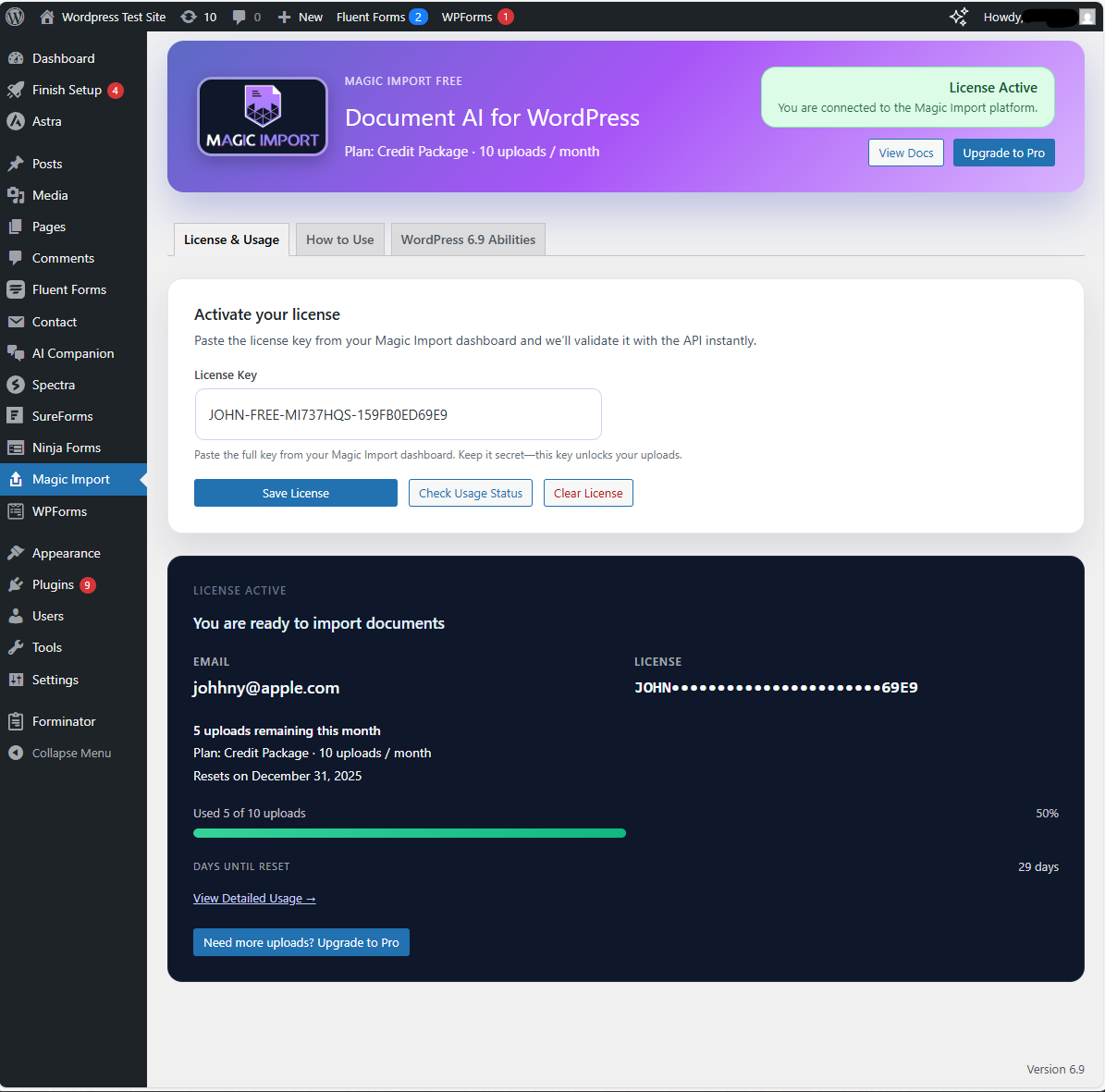Click the Comments icon in sidebar
The image size is (1105, 1092).
tap(16, 258)
